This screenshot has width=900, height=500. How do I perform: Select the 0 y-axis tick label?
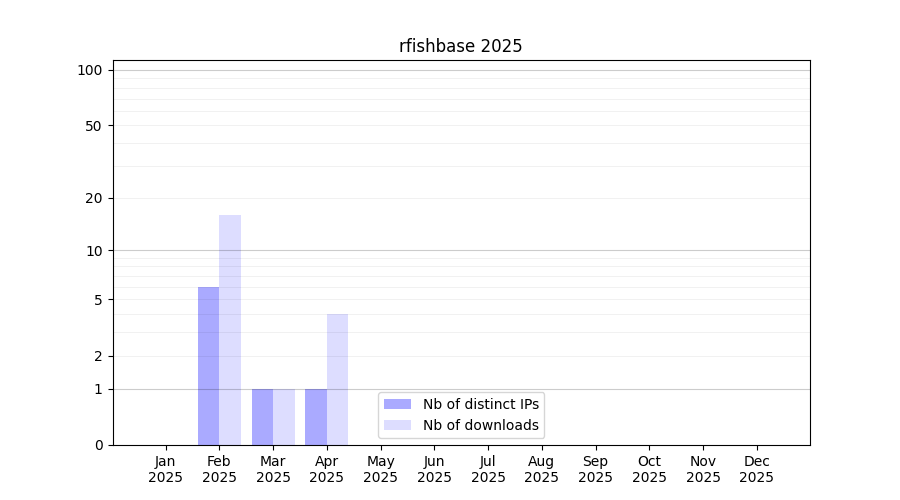[x=98, y=445]
